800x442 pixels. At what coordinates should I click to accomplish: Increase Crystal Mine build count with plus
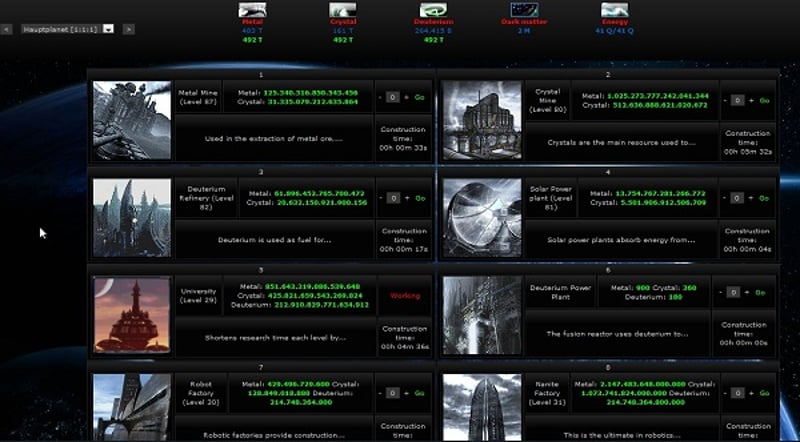[x=751, y=101]
